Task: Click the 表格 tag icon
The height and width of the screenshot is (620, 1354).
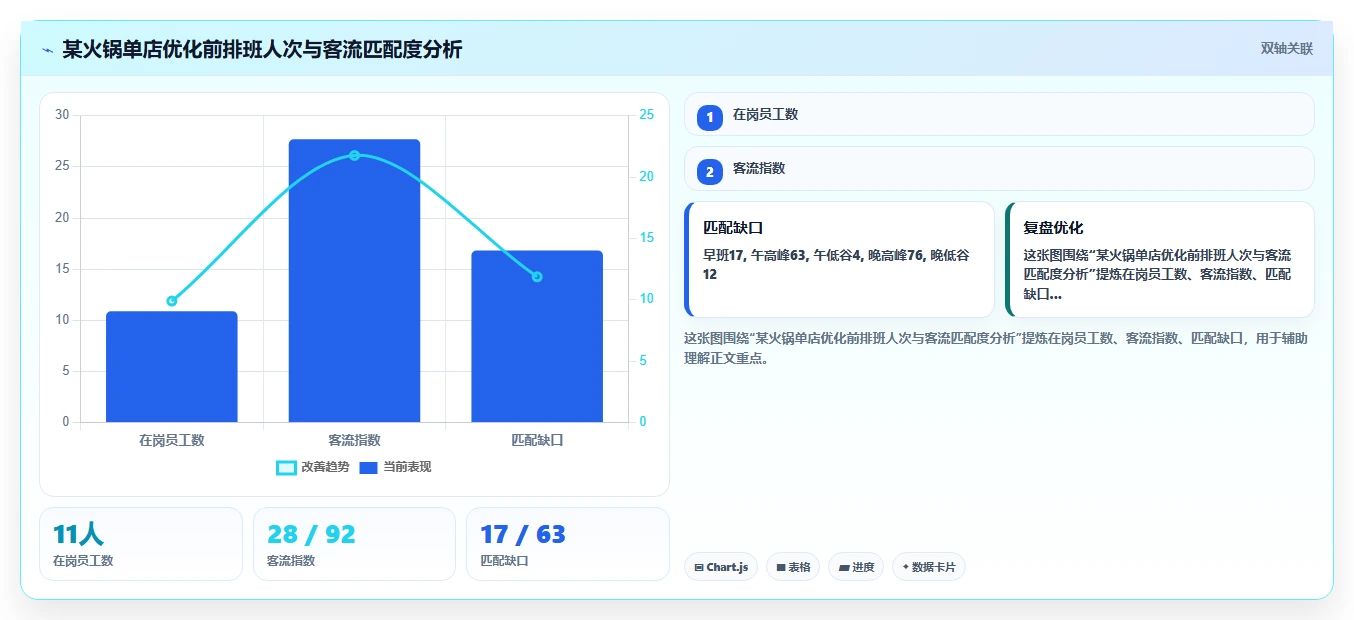Action: tap(781, 568)
